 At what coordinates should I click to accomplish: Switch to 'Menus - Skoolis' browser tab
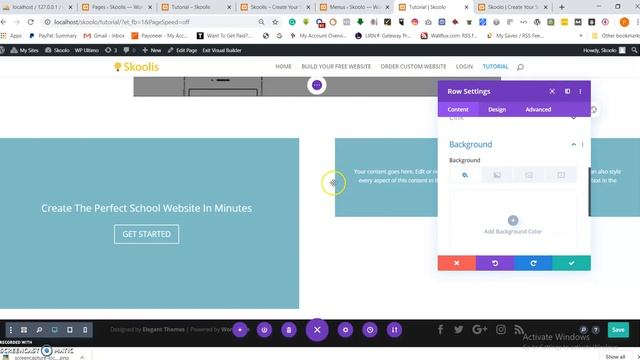[x=354, y=7]
